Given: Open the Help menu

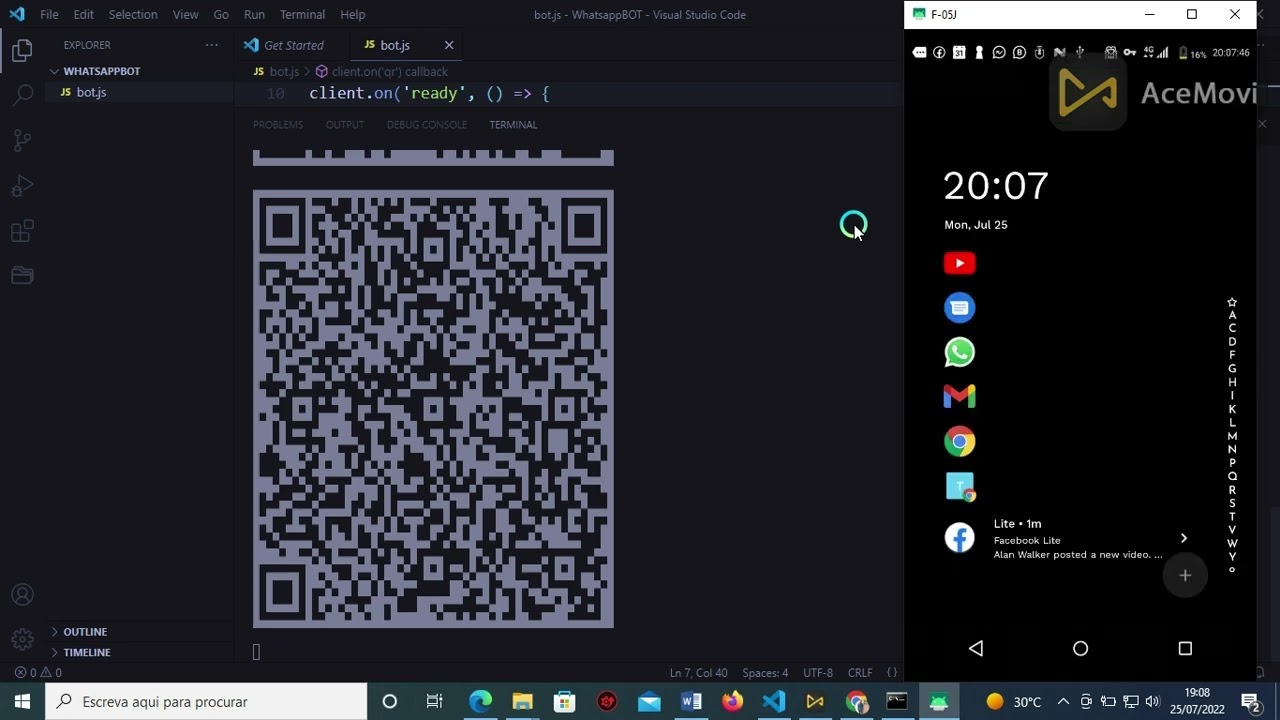Looking at the screenshot, I should coord(353,14).
